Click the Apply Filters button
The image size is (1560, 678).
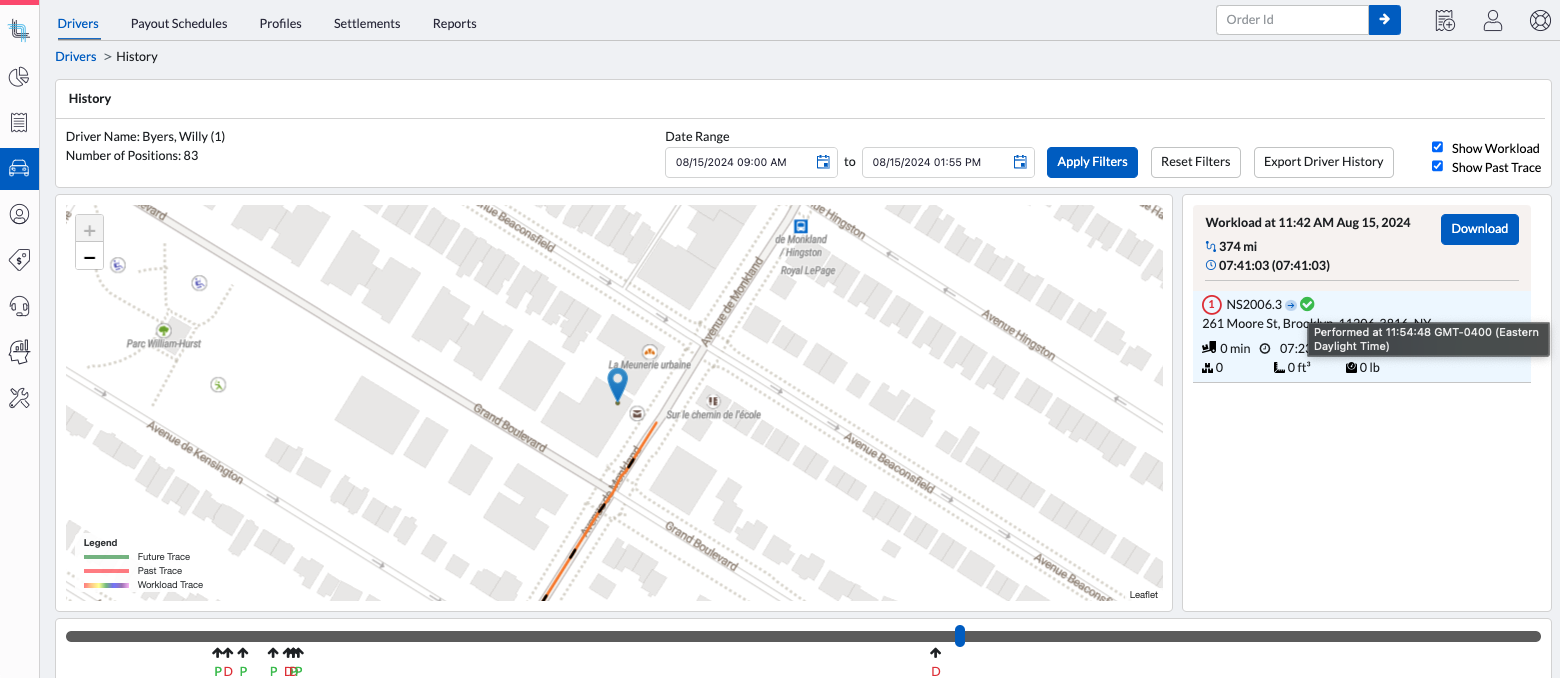pos(1092,162)
